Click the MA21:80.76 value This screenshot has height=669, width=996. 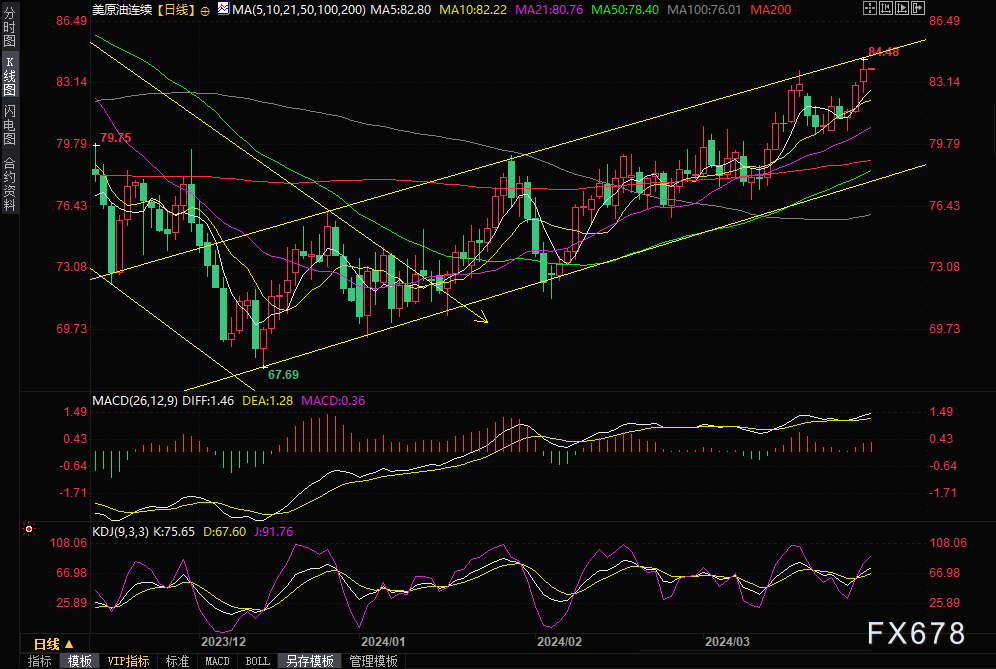coord(549,10)
